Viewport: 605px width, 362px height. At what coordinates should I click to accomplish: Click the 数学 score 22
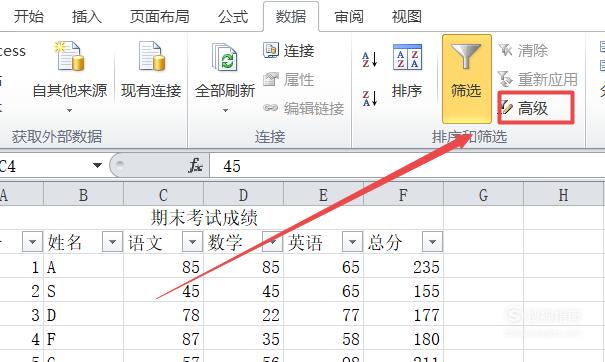coord(243,315)
